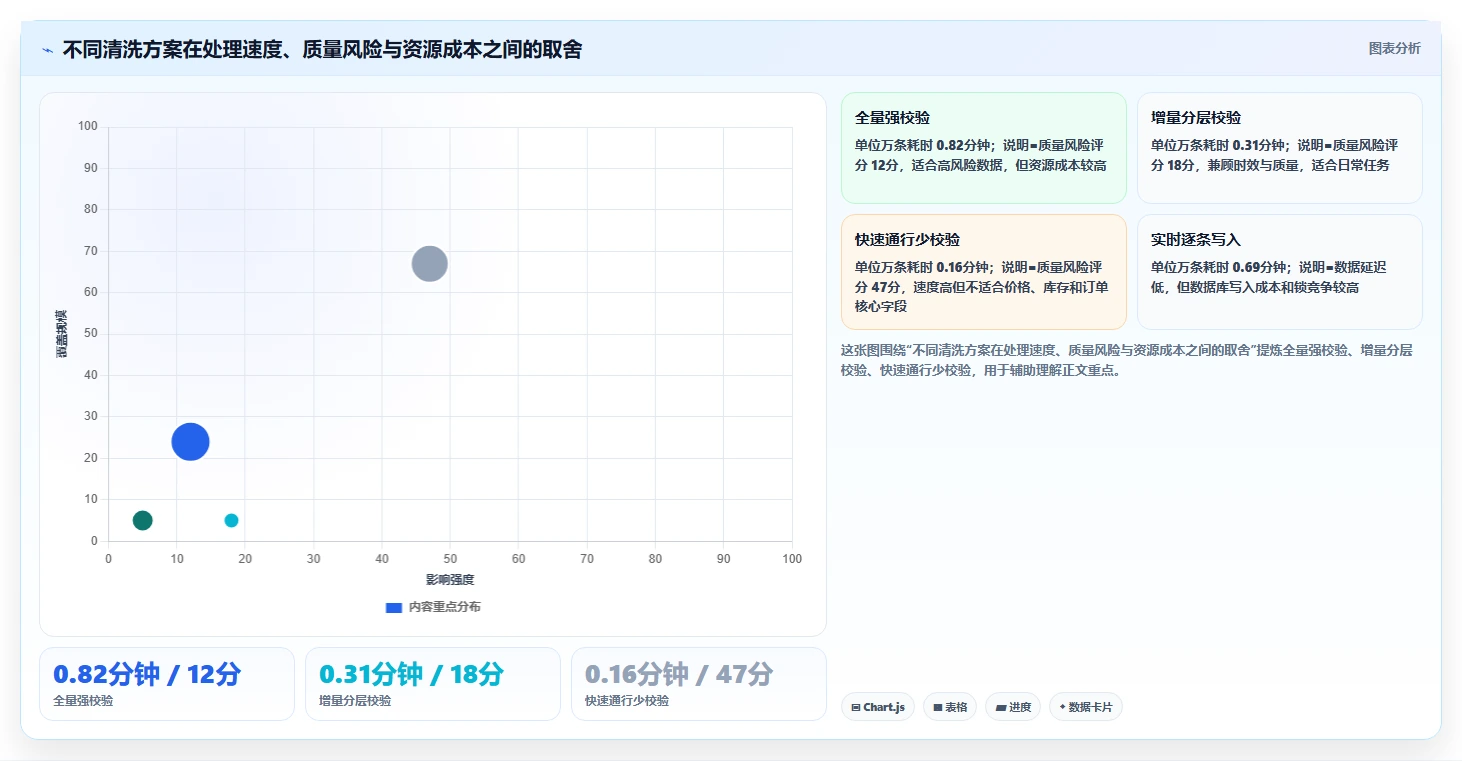This screenshot has height=761, width=1462.
Task: Click the 0.82分钟 / 12分 metric card
Action: (x=167, y=684)
